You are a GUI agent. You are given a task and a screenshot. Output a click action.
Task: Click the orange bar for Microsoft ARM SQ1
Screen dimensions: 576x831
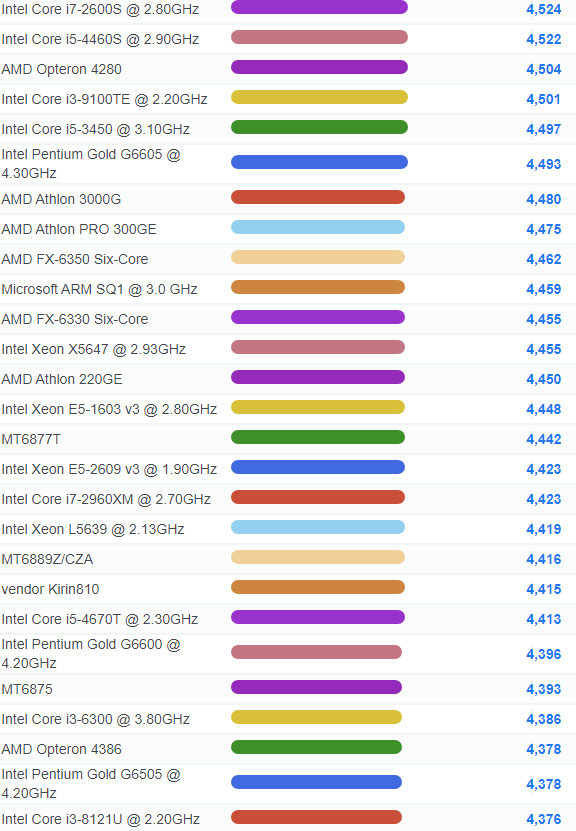pos(318,287)
